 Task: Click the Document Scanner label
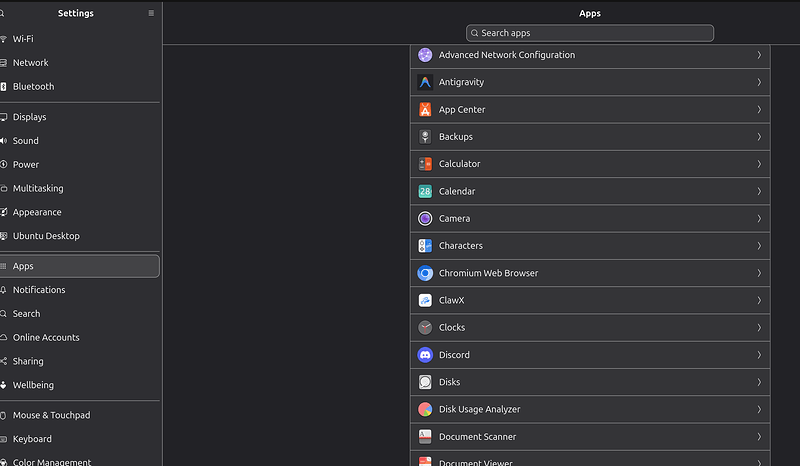pos(477,436)
